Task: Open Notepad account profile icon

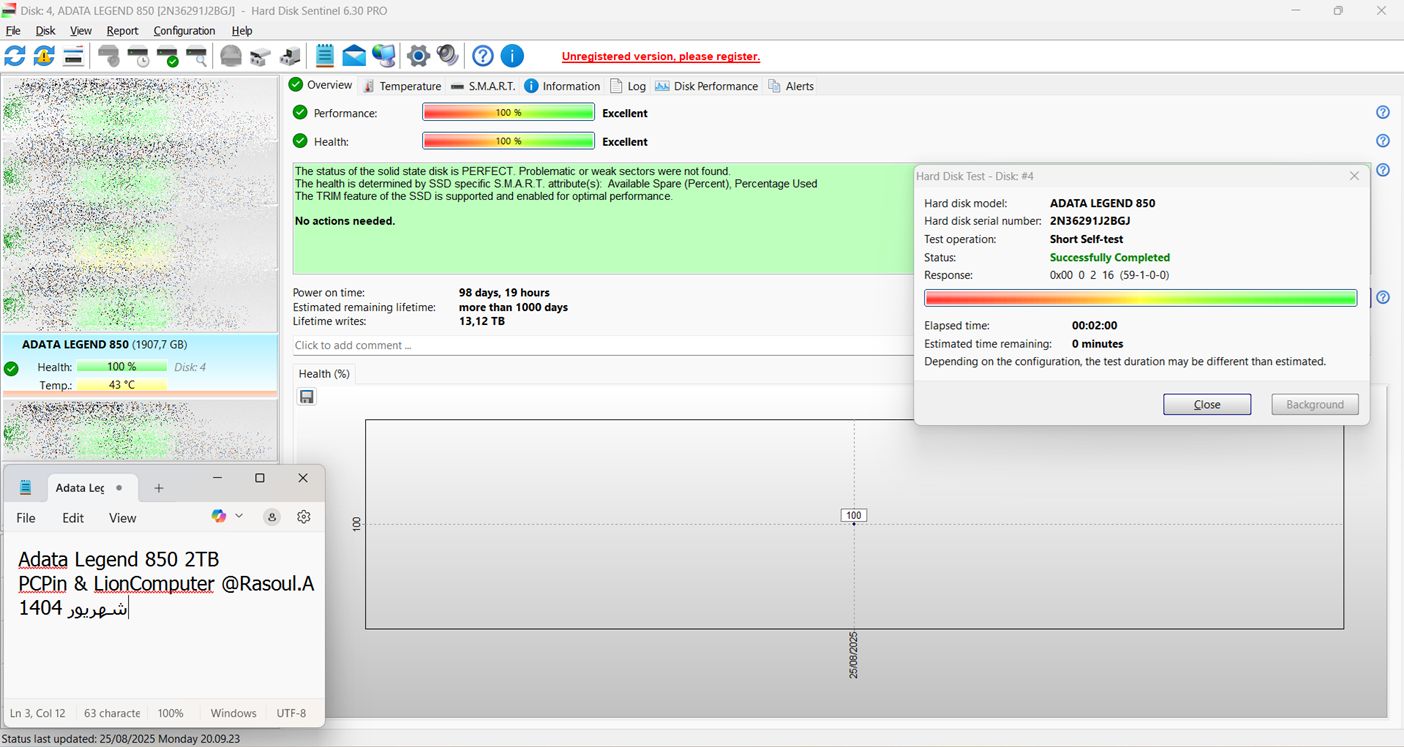Action: point(271,517)
